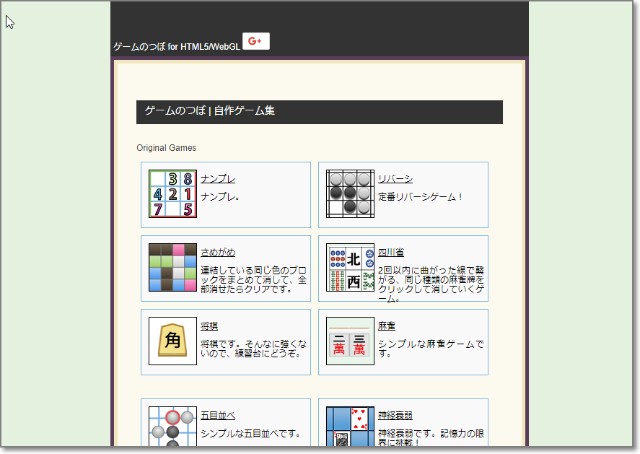Launch the 五目並べ game link
Screen dimensions: 640x454
(218, 415)
